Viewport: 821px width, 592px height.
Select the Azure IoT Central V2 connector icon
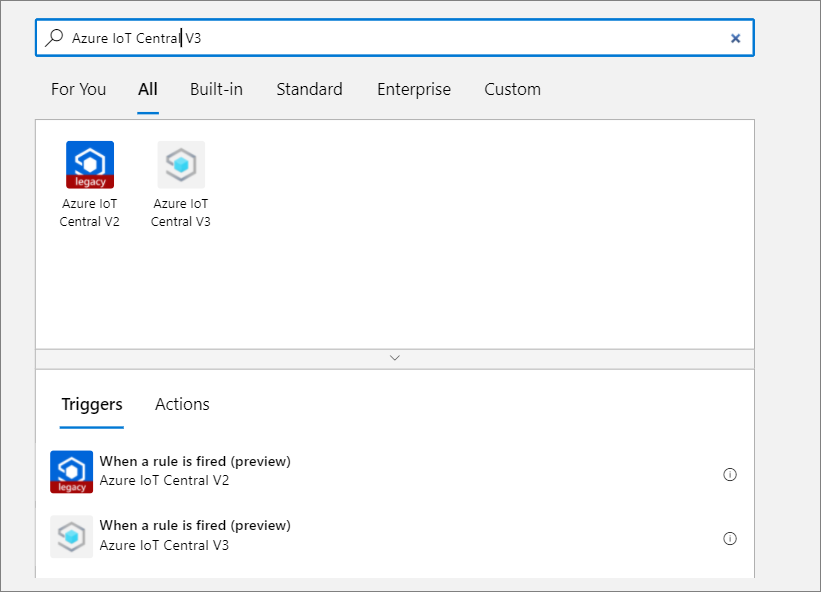tap(89, 164)
